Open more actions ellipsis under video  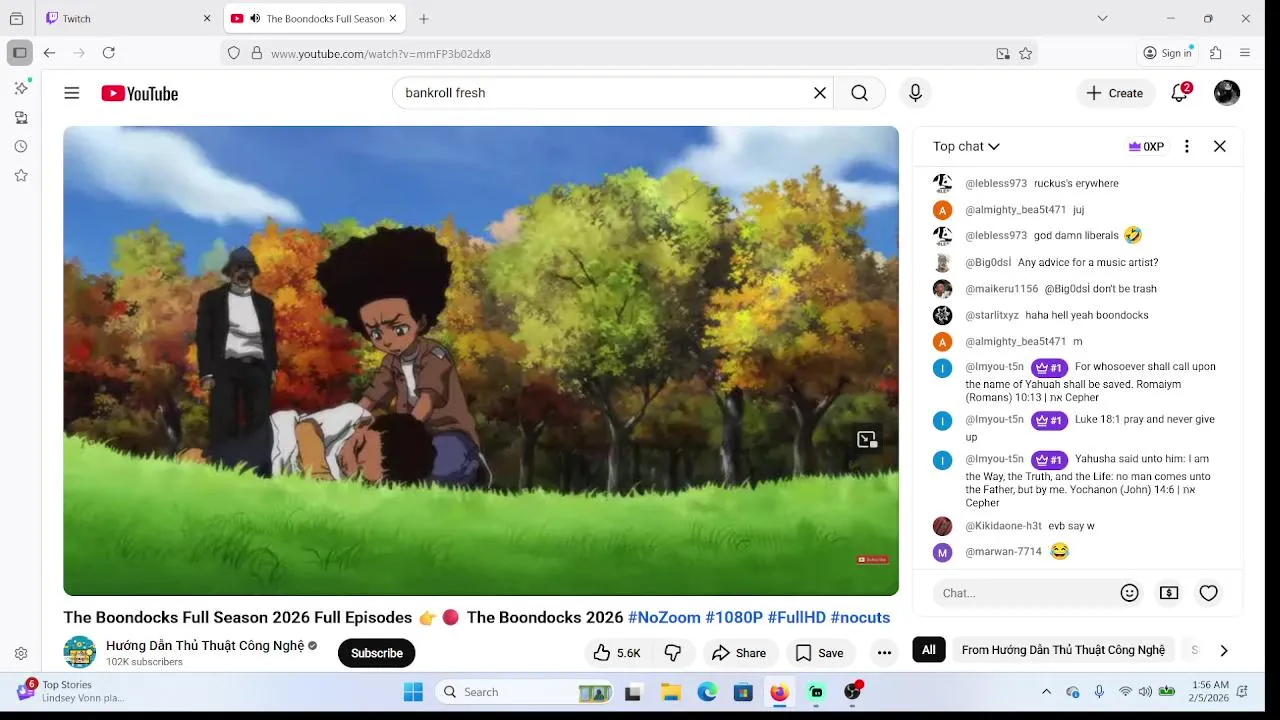point(884,653)
